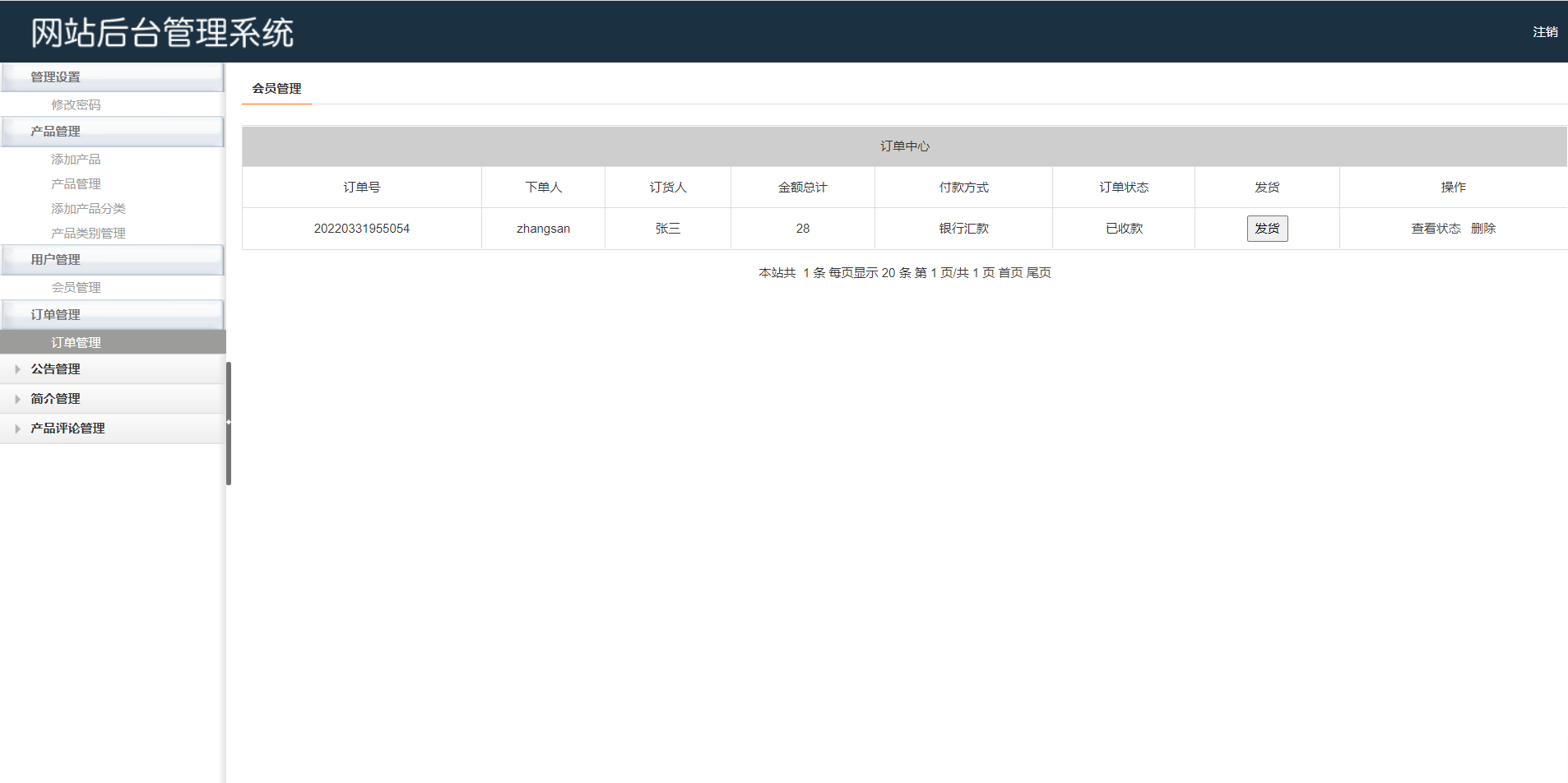
Task: Collapse the 用户管理 section header
Action: click(x=113, y=260)
